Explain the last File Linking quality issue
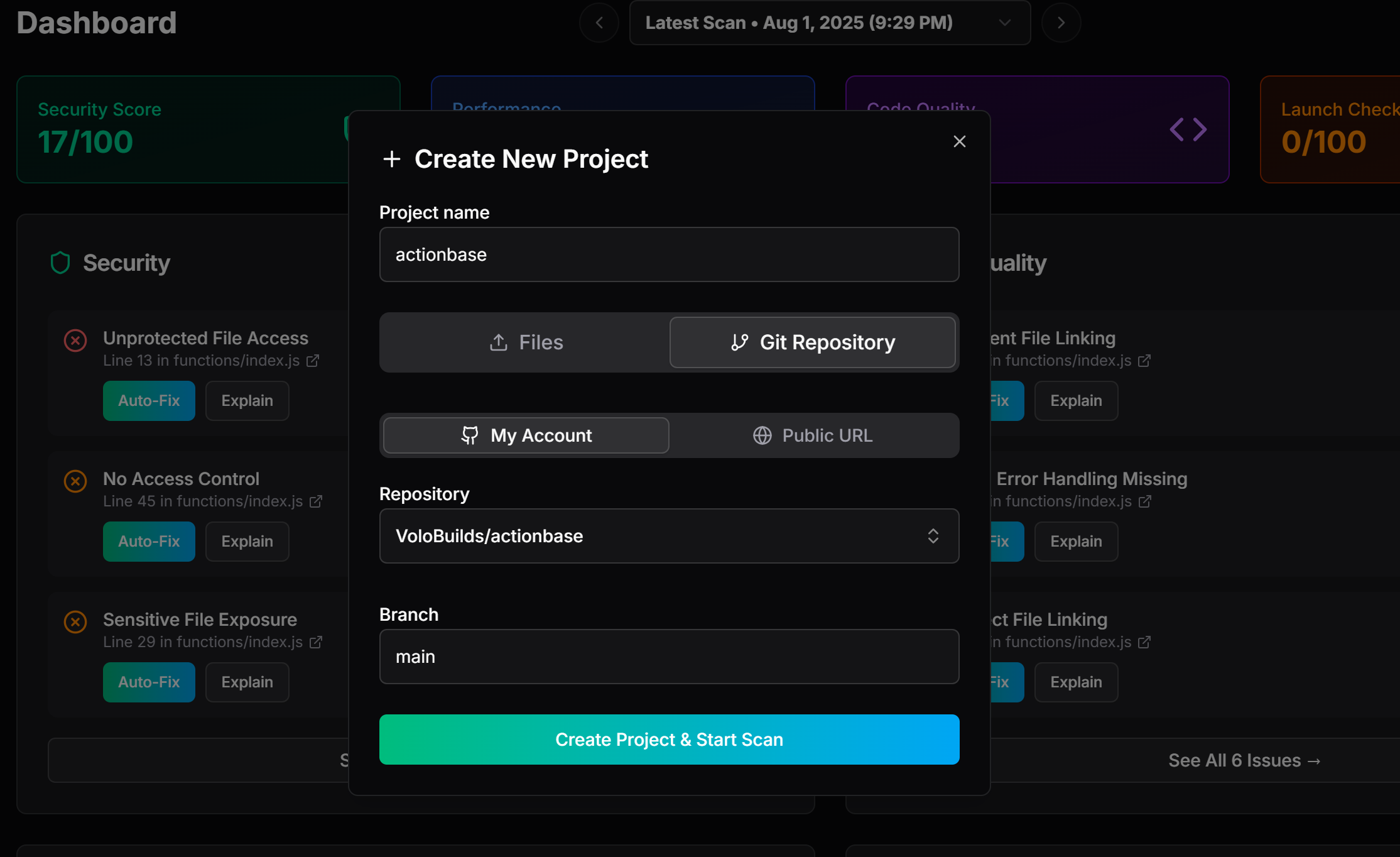This screenshot has width=1400, height=857. coord(1076,682)
